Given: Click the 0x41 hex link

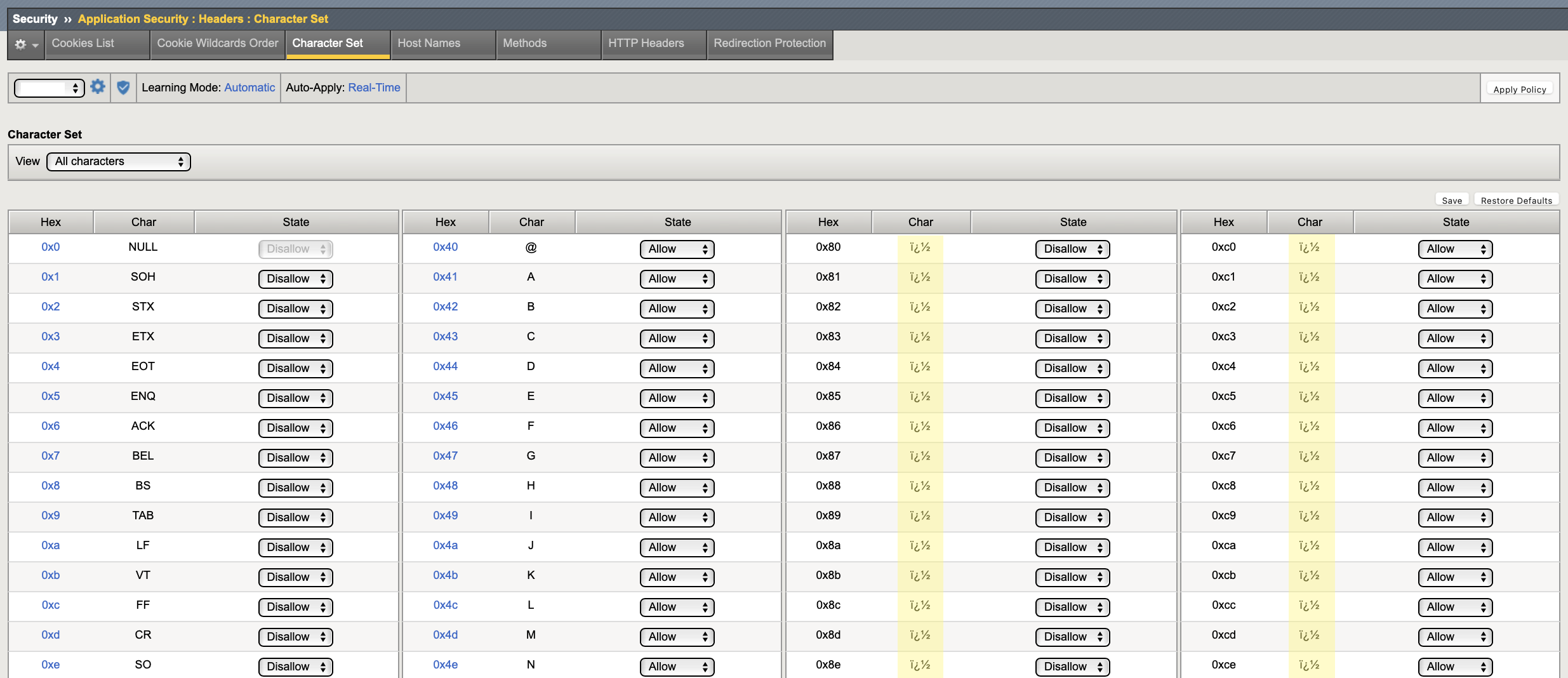Looking at the screenshot, I should [x=446, y=277].
